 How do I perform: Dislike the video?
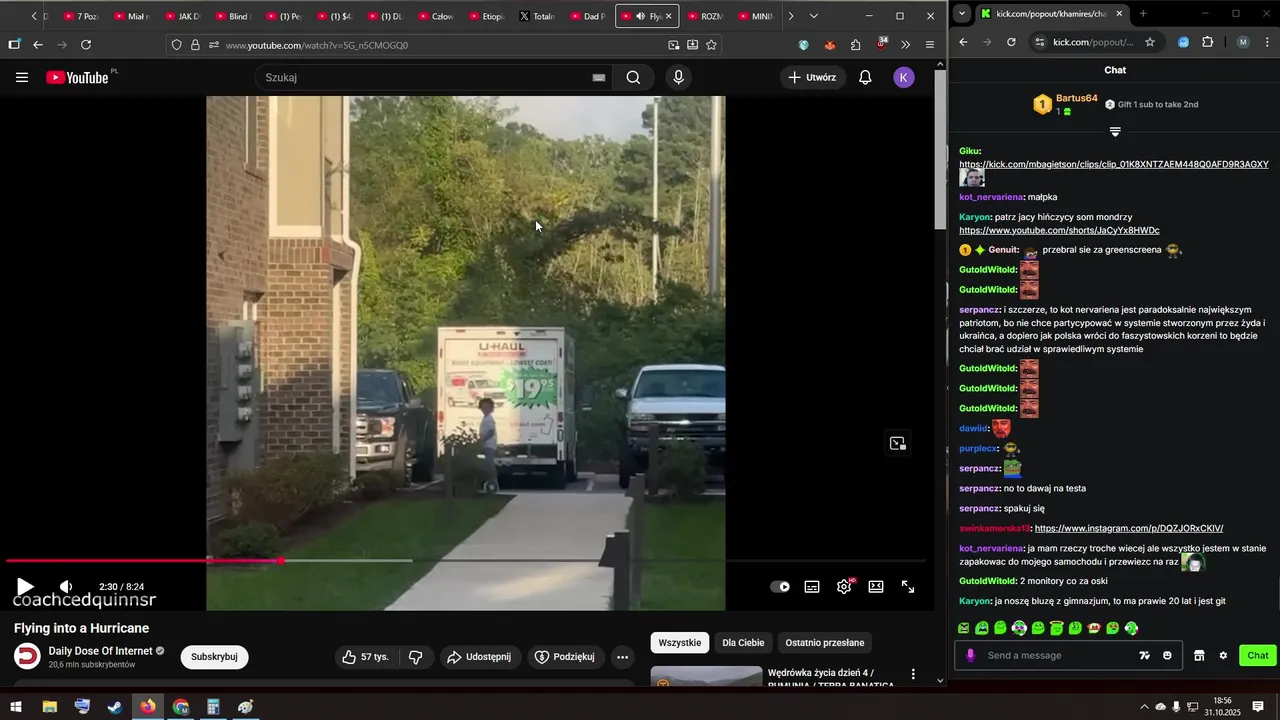(416, 657)
